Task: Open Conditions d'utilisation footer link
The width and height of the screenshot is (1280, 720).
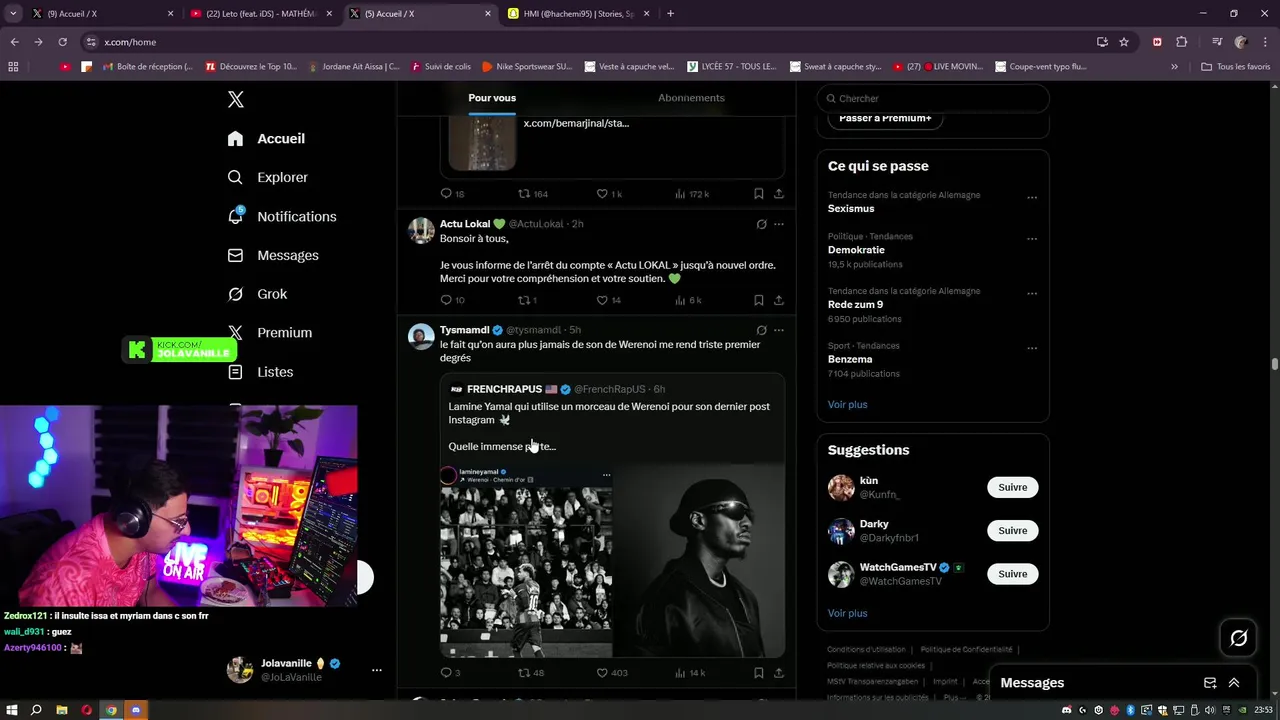Action: [x=866, y=650]
